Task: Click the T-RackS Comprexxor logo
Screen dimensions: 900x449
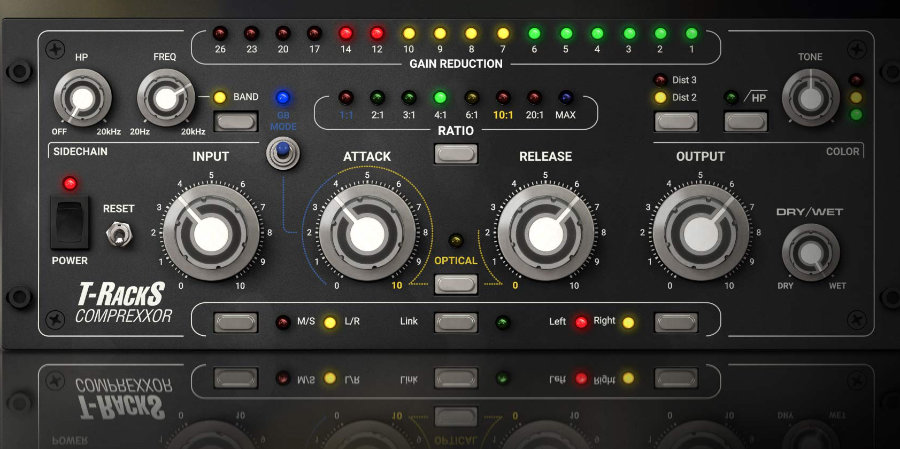Action: tap(122, 302)
